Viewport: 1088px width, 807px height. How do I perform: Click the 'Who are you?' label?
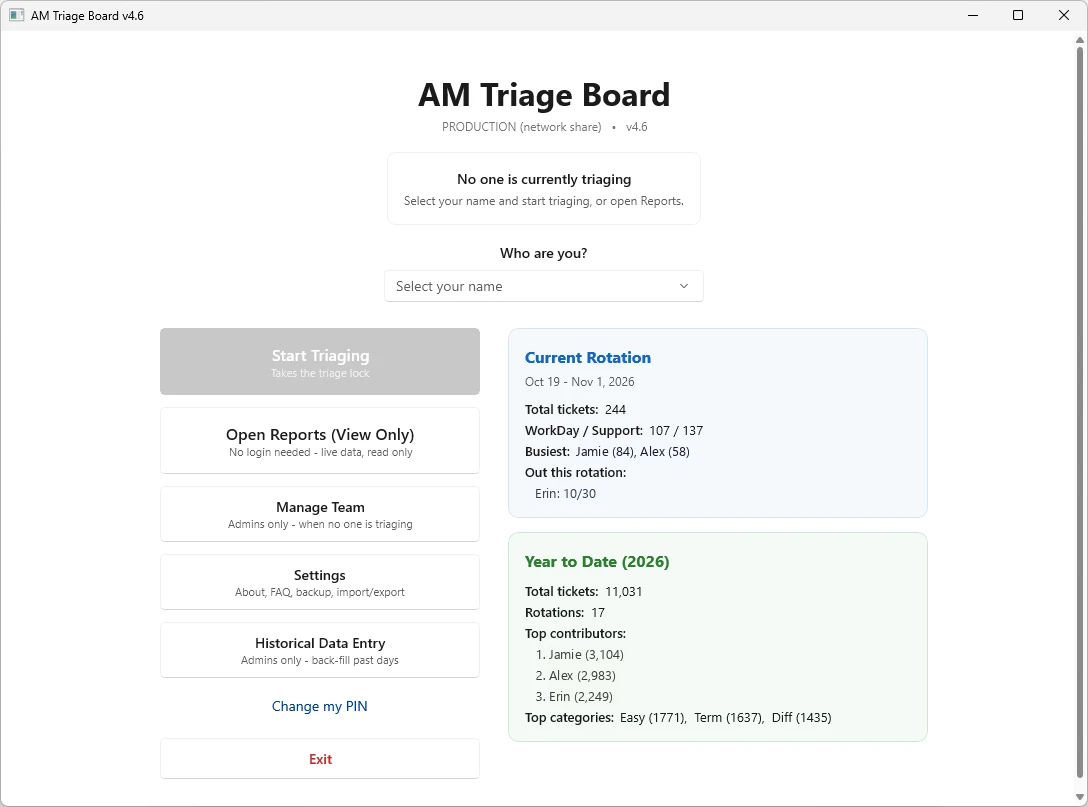pyautogui.click(x=543, y=253)
